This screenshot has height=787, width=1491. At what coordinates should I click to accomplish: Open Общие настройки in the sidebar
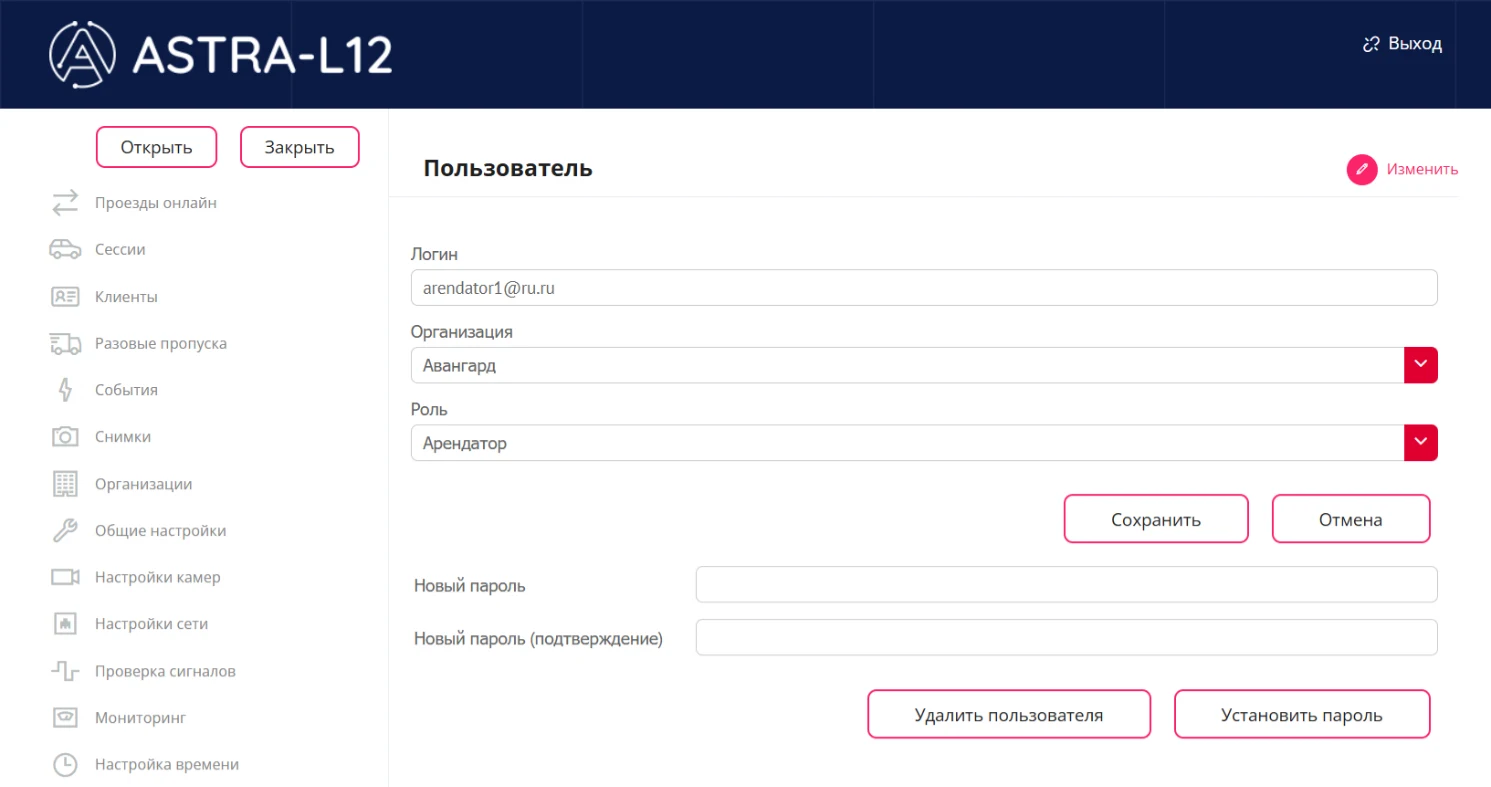(x=160, y=531)
